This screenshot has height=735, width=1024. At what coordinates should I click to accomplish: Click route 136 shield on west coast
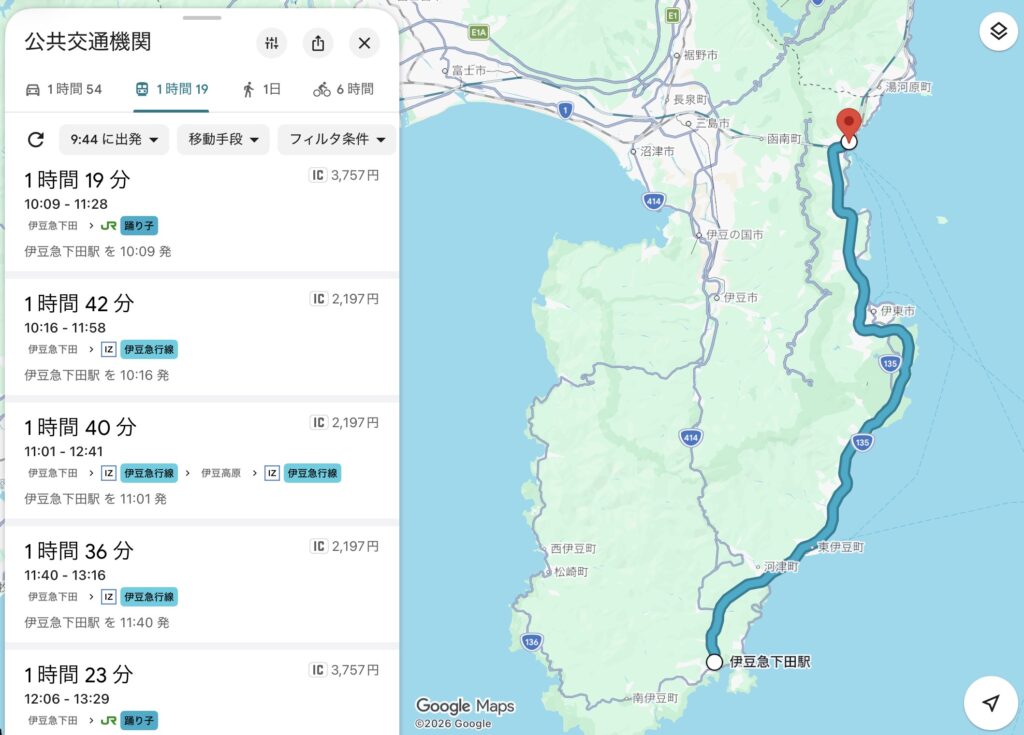pos(532,642)
